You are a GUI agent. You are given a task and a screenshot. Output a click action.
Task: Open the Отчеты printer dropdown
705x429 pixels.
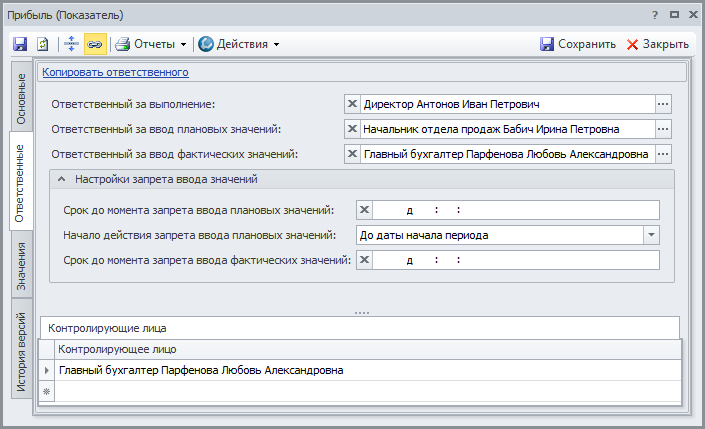152,44
